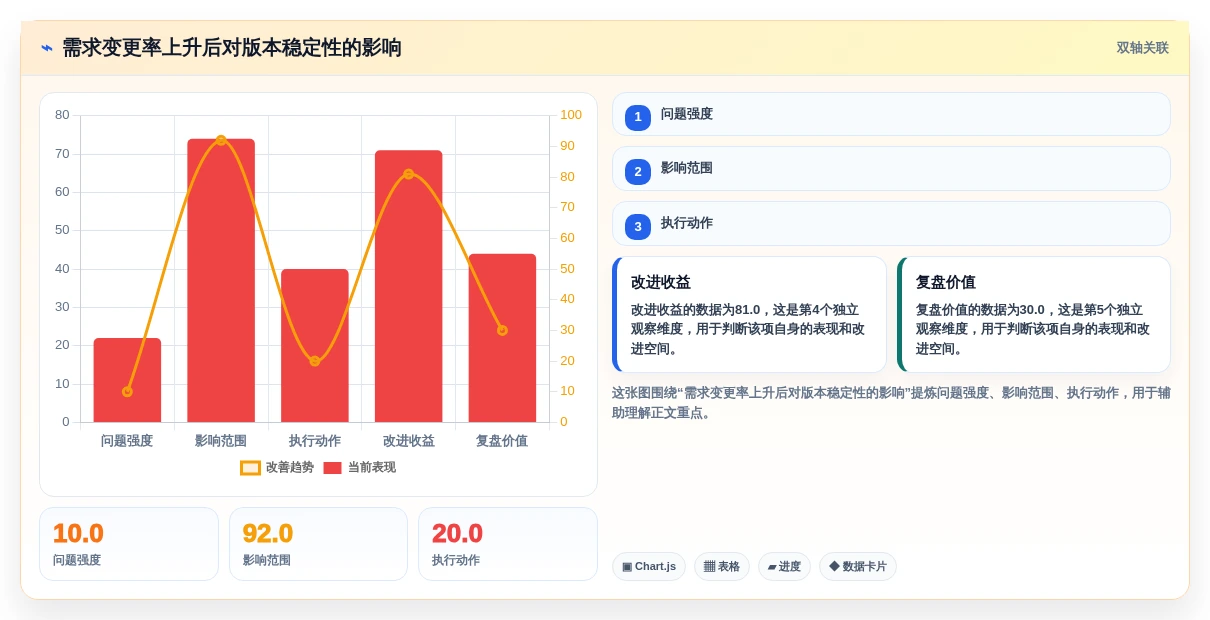Select numbered badge 1 for 问题强度

click(x=638, y=117)
